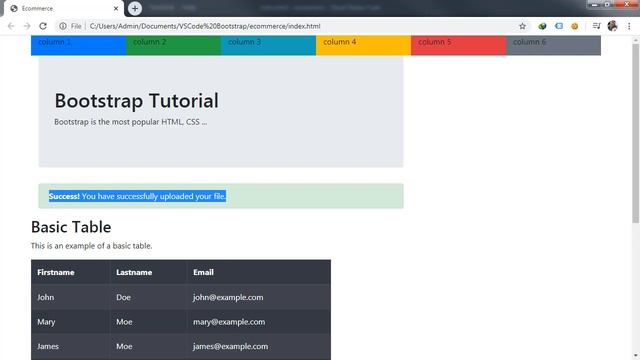Click the scrollbar down arrow
The height and width of the screenshot is (360, 640).
[636, 356]
